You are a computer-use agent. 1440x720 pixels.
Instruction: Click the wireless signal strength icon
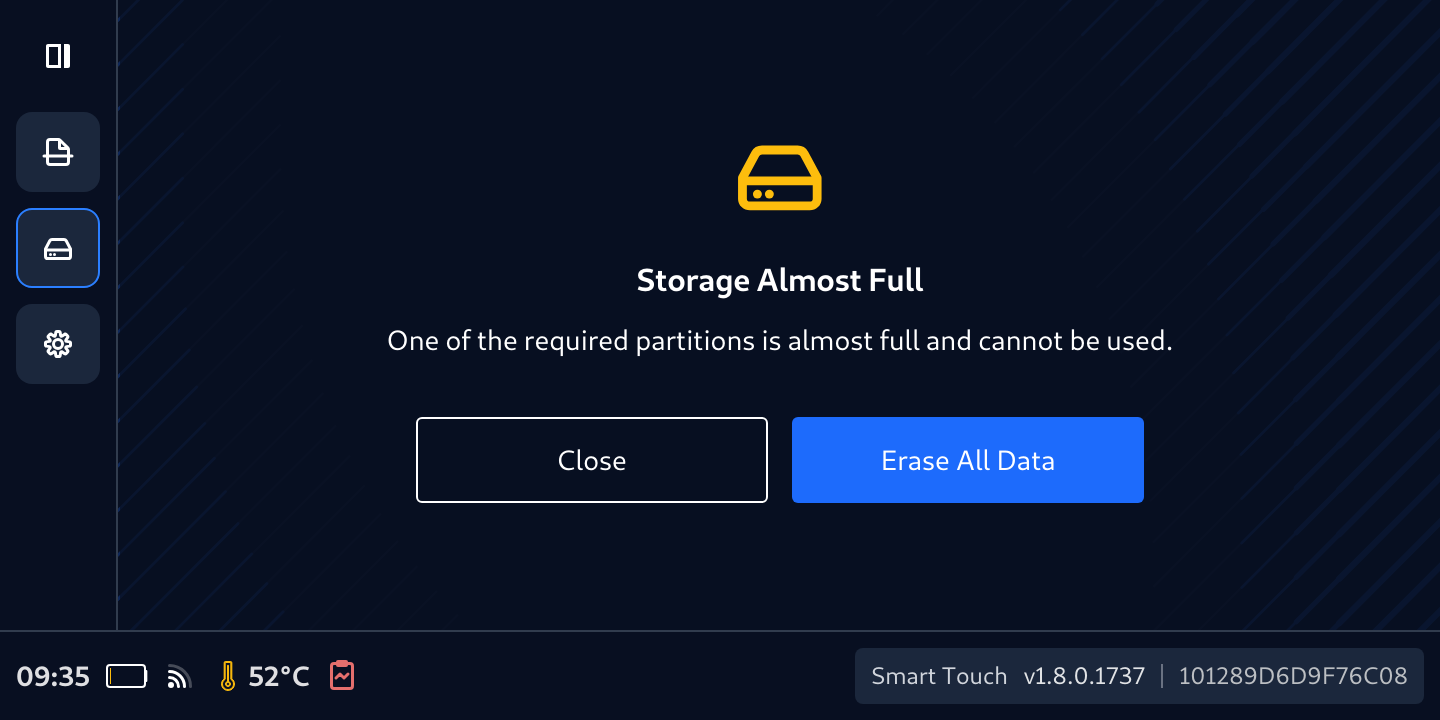(x=179, y=677)
